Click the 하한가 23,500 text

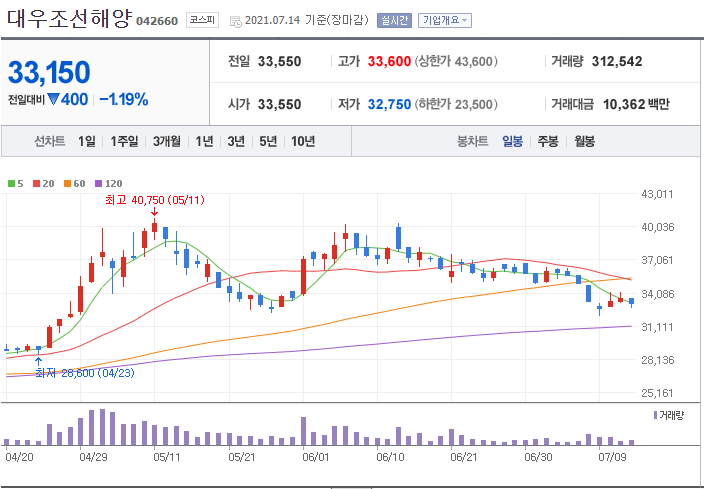point(456,105)
